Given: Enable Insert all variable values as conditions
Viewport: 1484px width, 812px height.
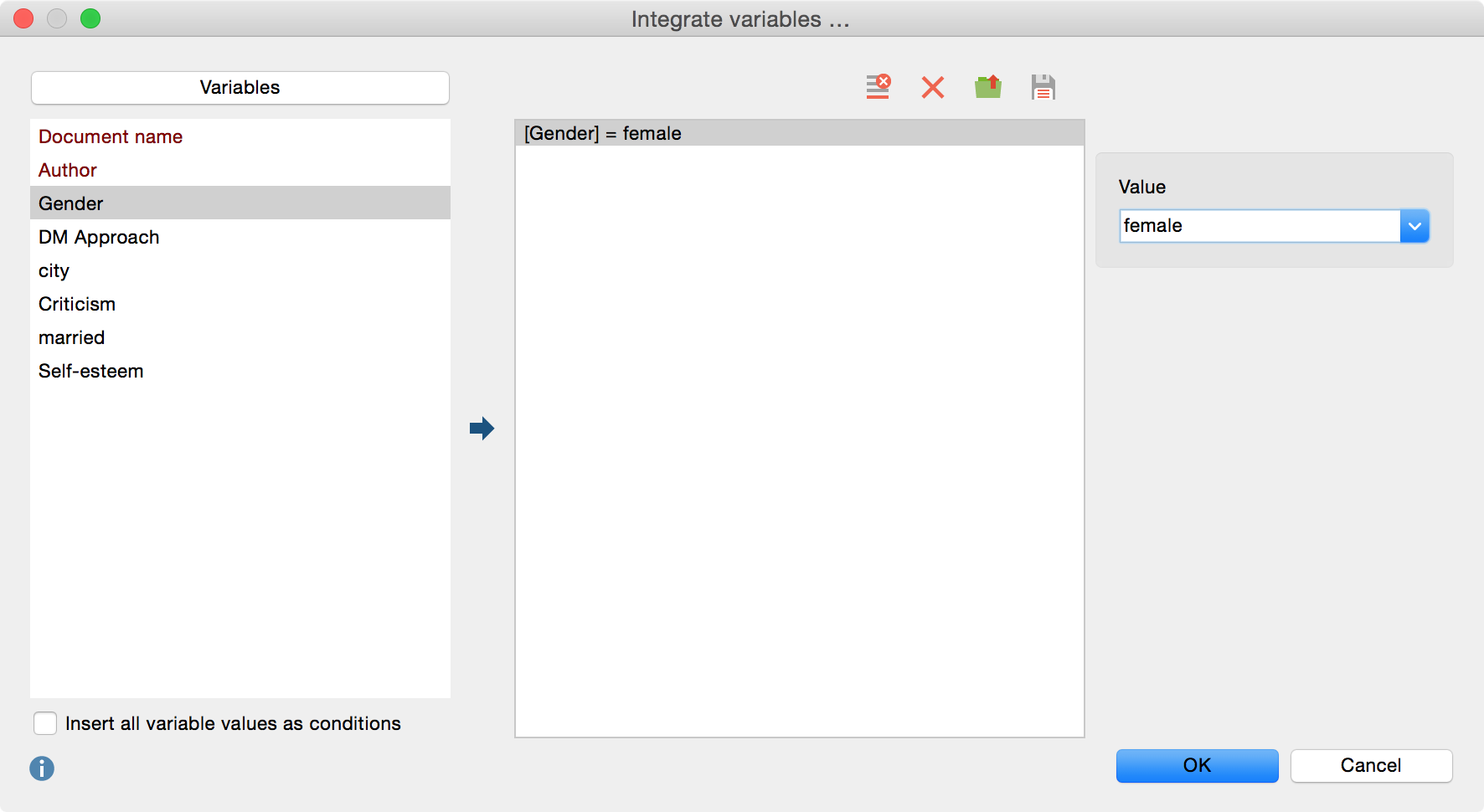Looking at the screenshot, I should point(45,723).
